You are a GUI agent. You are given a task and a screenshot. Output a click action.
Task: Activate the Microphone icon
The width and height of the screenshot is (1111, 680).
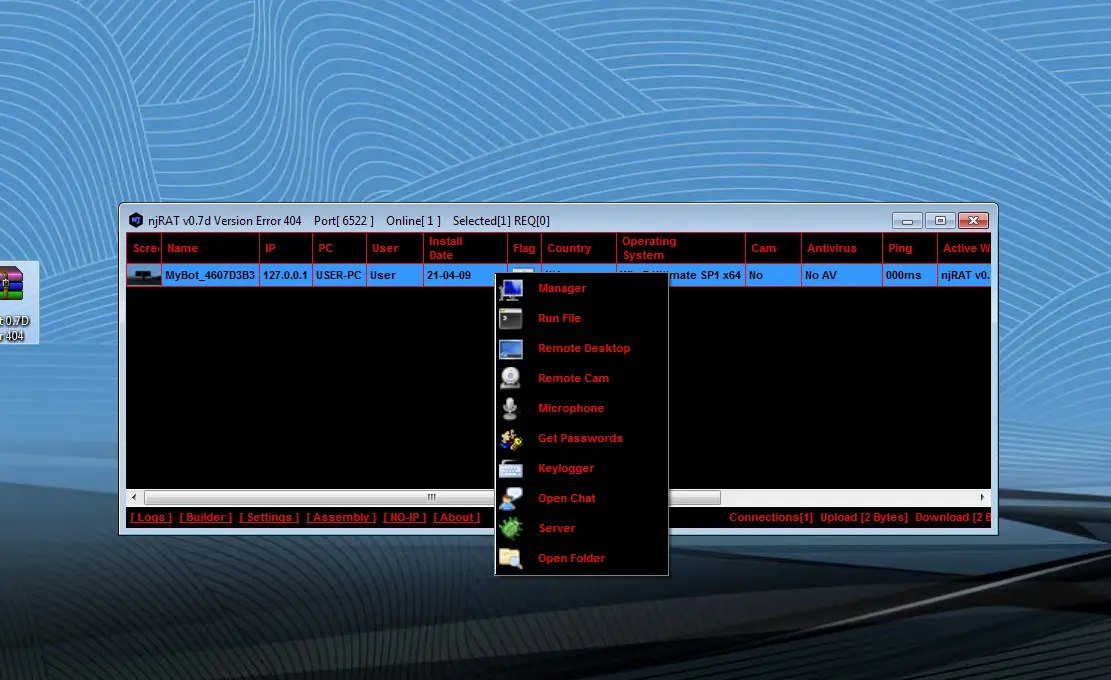tap(512, 408)
